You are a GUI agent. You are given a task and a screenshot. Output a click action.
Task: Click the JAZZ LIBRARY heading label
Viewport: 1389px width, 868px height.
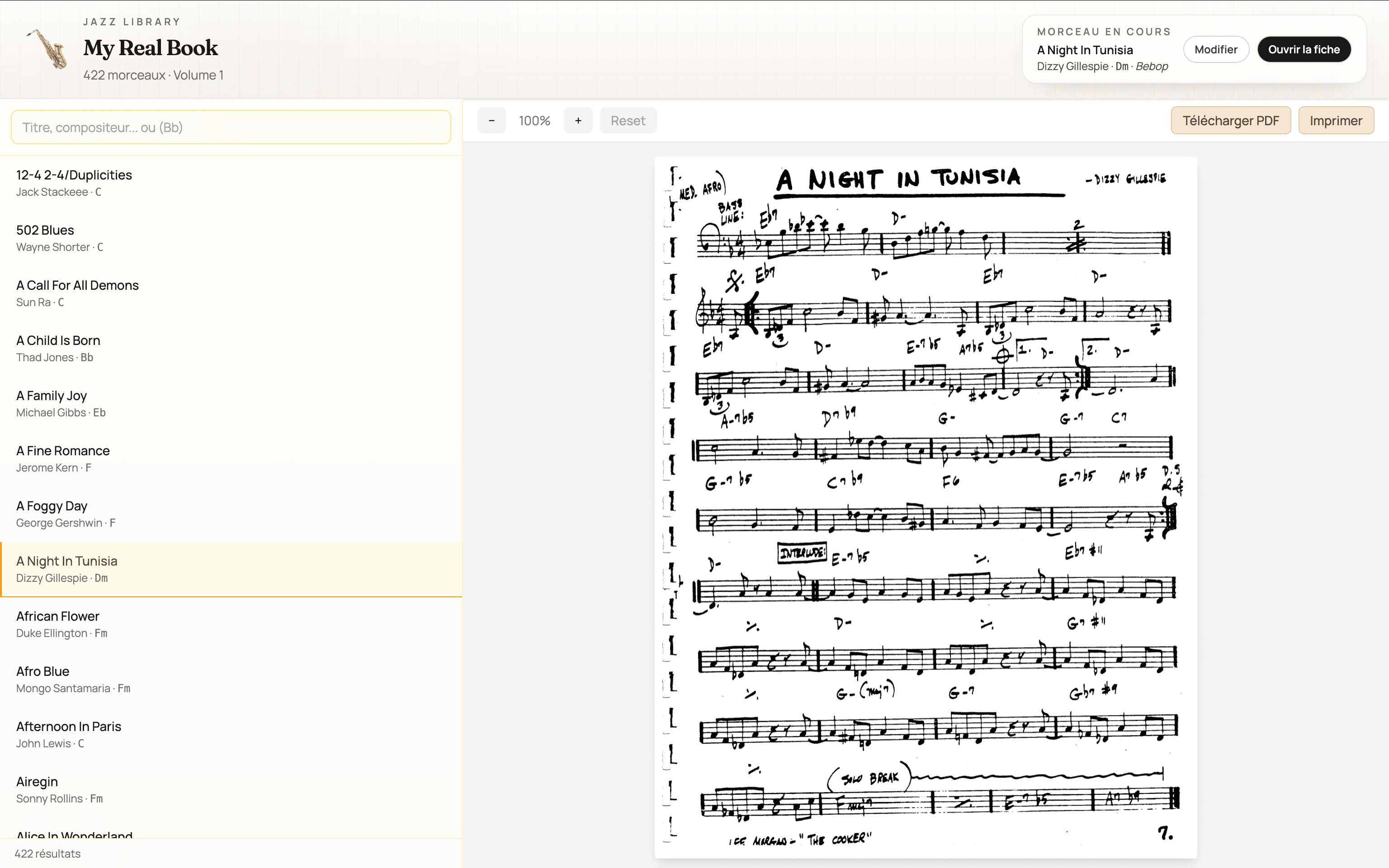pyautogui.click(x=132, y=22)
